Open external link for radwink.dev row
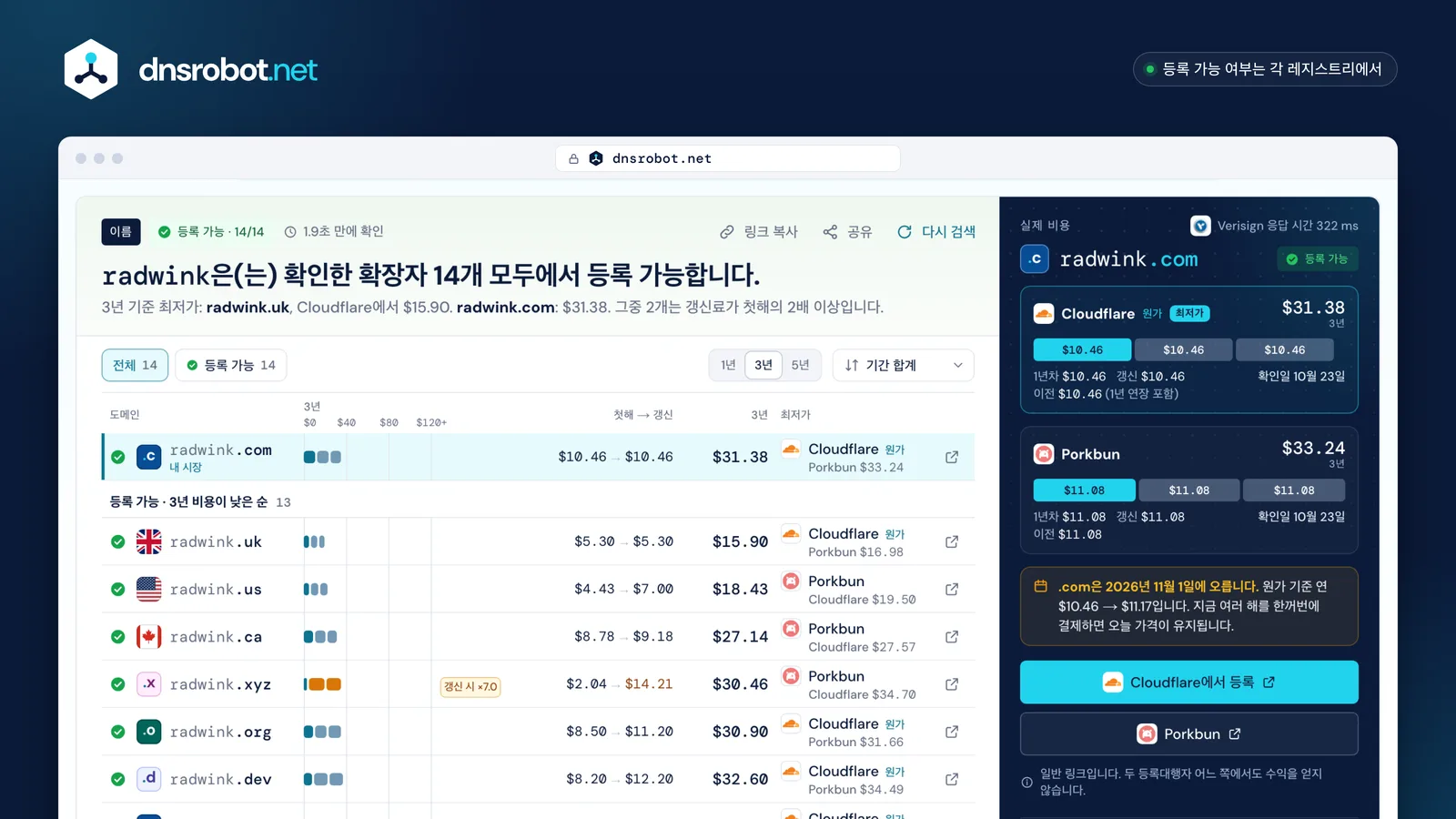Viewport: 1456px width, 819px height. (952, 779)
